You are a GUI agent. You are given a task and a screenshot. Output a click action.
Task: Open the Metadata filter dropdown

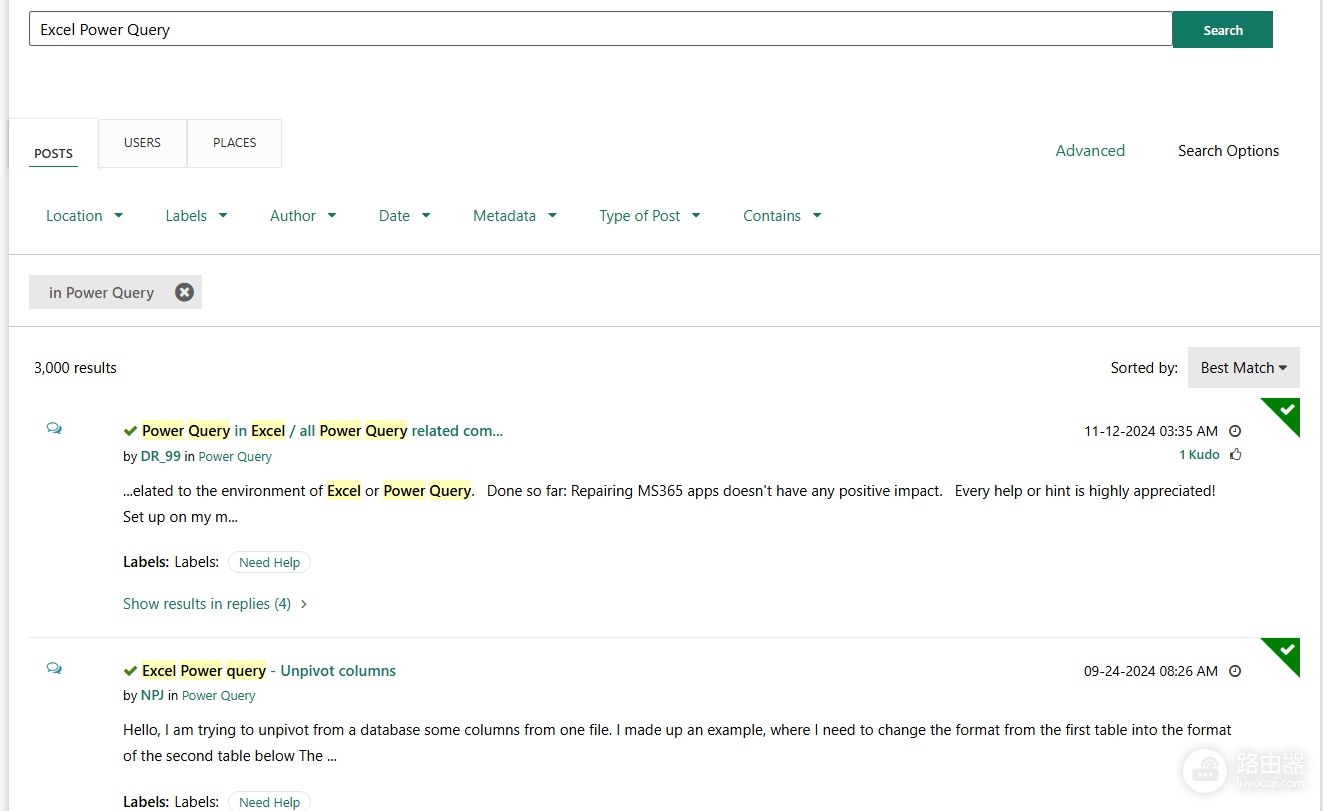point(515,216)
